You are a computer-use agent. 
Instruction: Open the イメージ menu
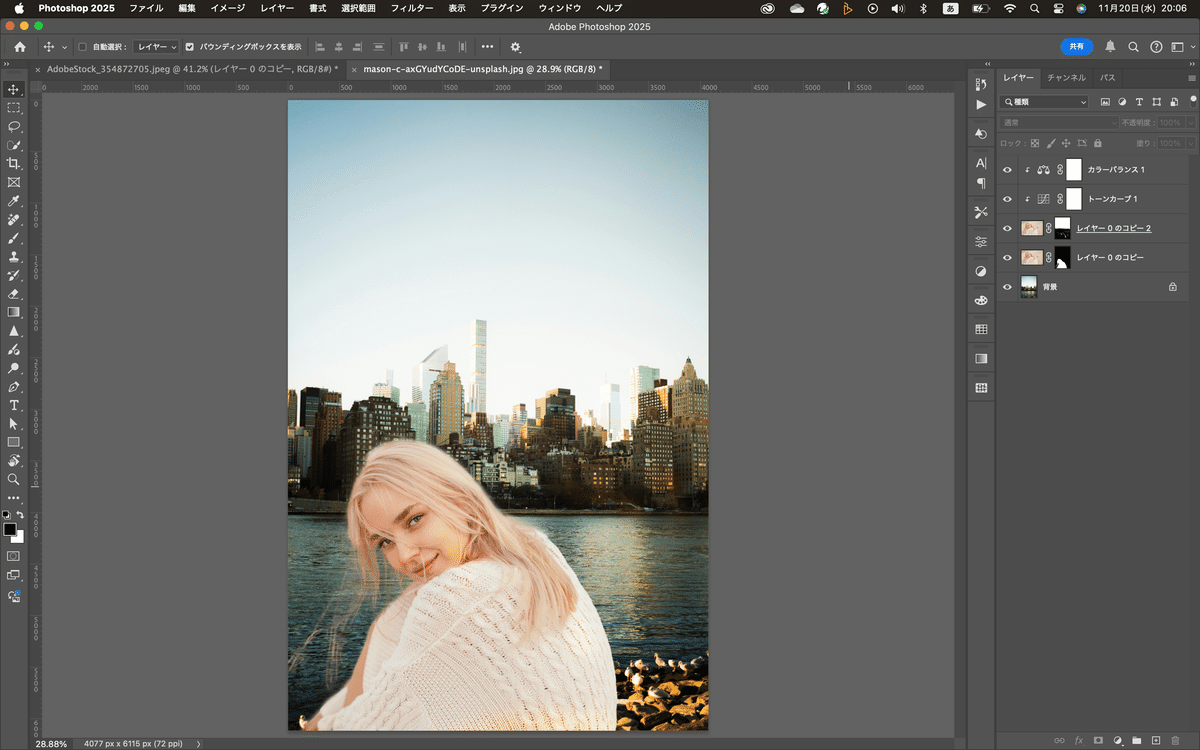coord(227,8)
